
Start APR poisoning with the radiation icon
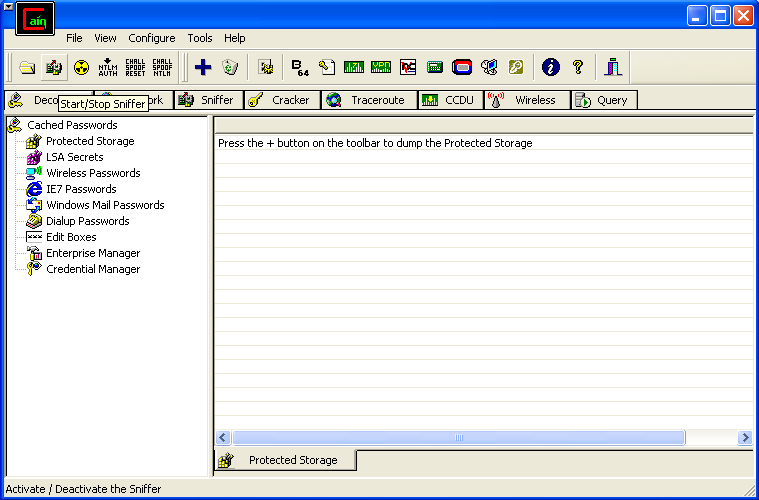(x=81, y=67)
